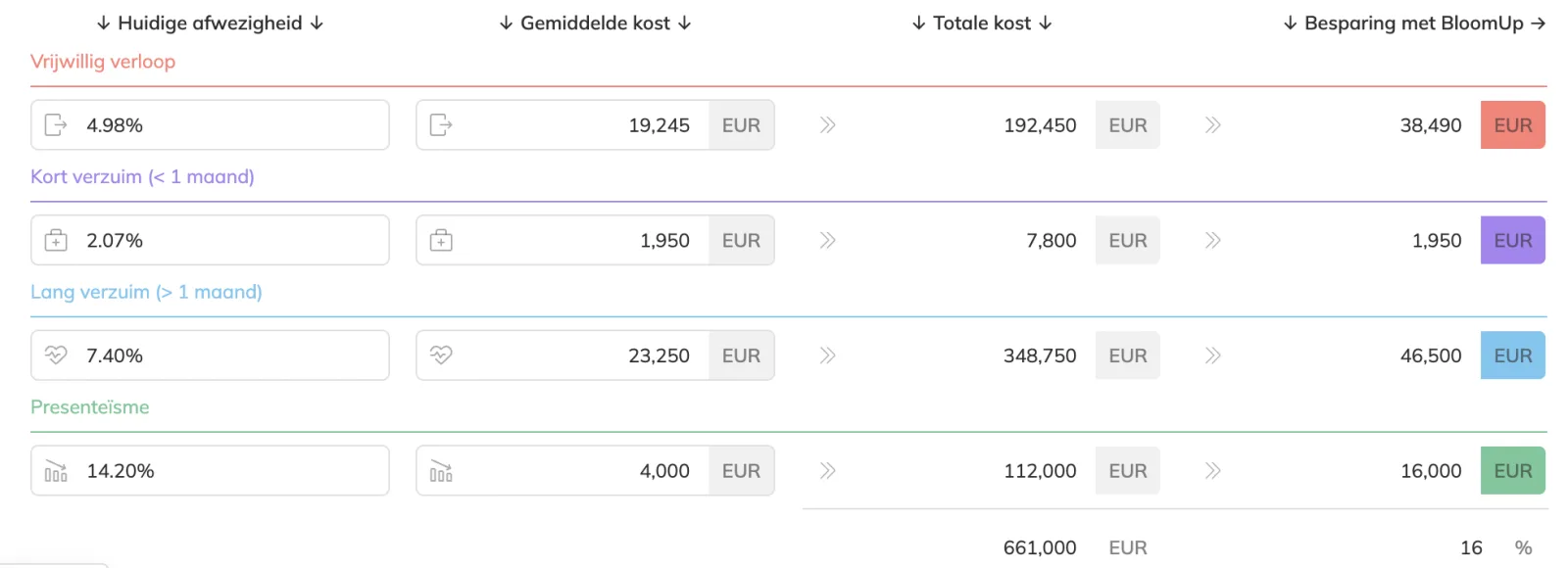Edit the 4.98% voluntary turnover field
Image resolution: width=1568 pixels, height=568 pixels.
(x=210, y=124)
